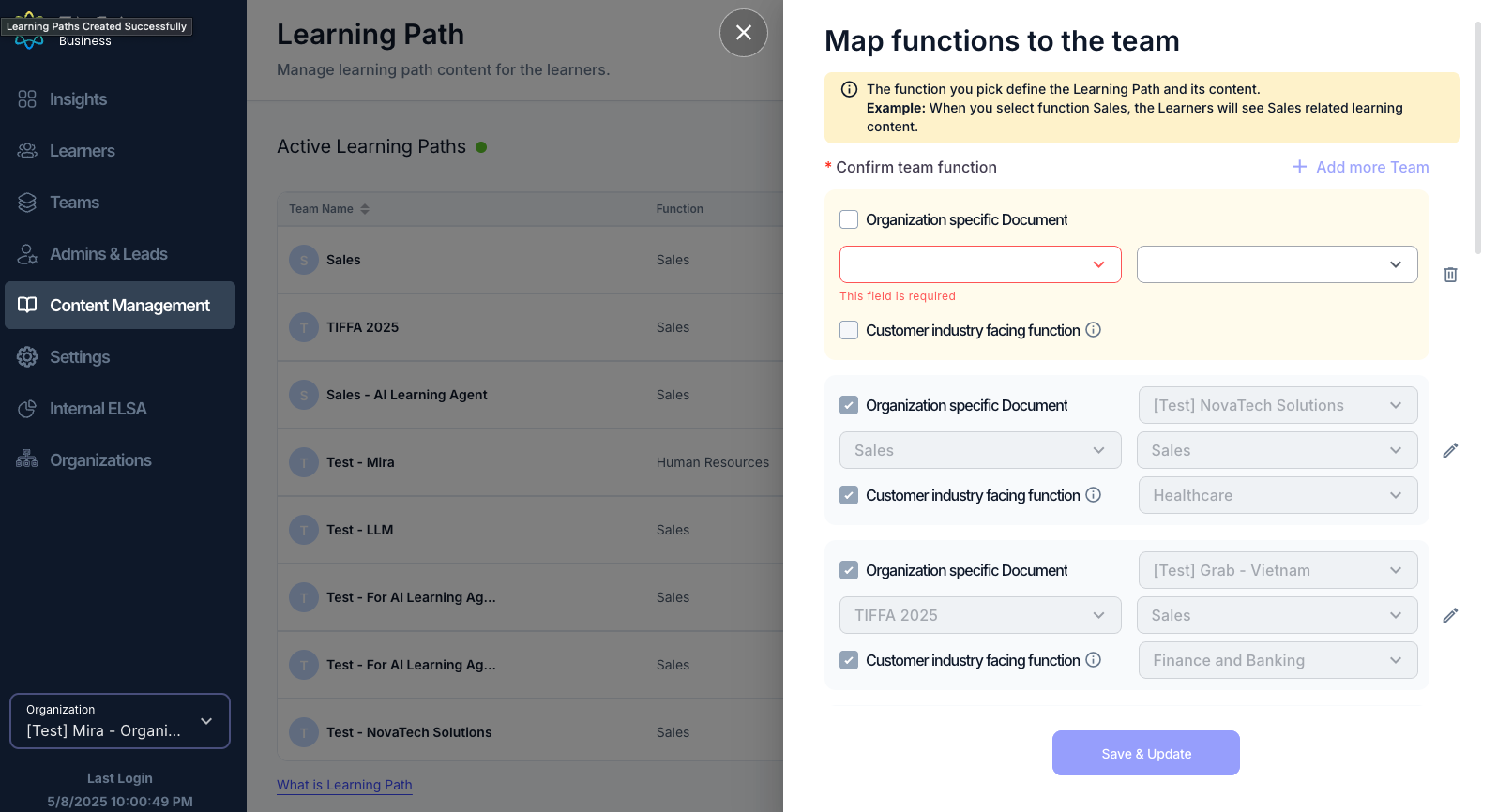Click the info icon beside unchecked Customer industry facing function

[x=1093, y=330]
